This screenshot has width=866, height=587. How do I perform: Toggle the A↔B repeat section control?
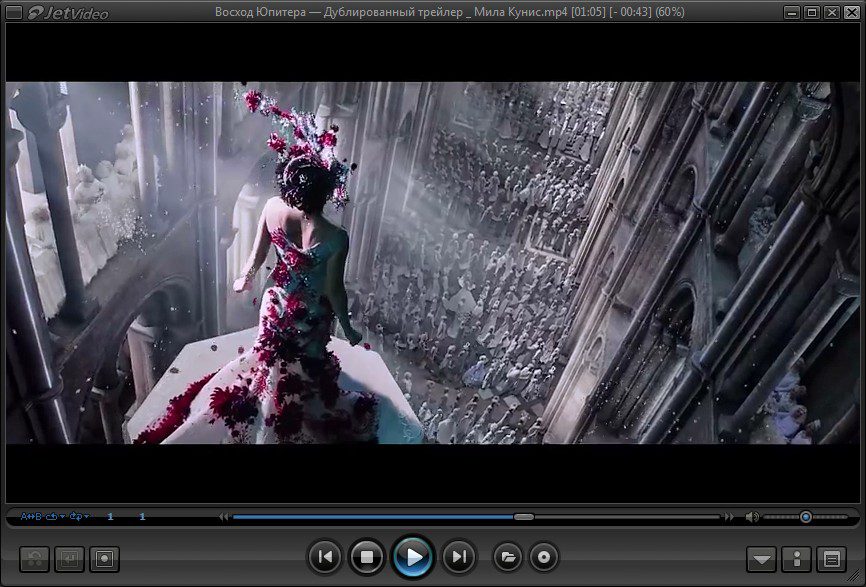[31, 517]
